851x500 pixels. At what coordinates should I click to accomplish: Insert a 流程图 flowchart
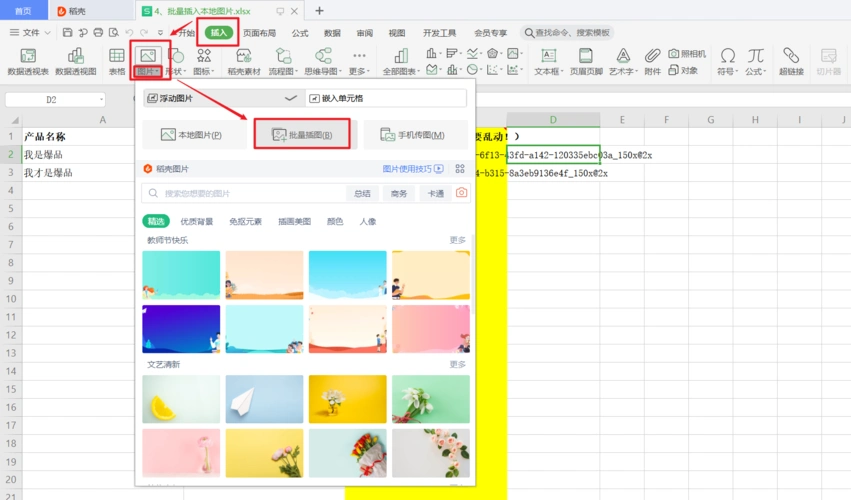coord(283,61)
